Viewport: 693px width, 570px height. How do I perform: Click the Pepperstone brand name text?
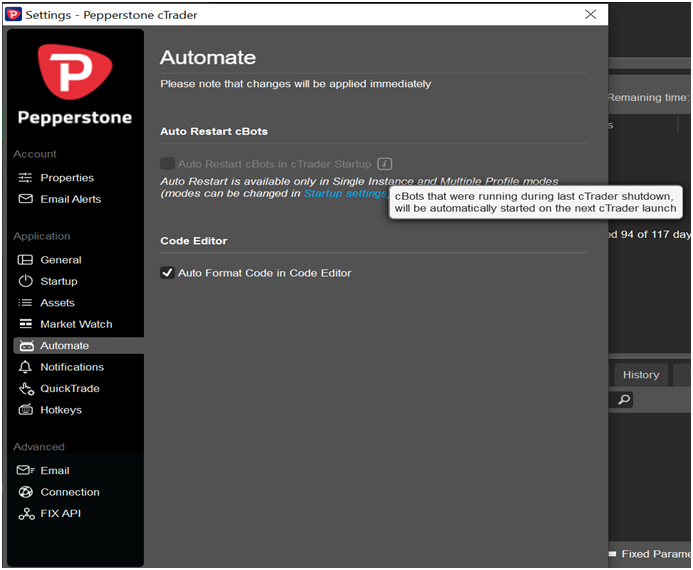pyautogui.click(x=75, y=118)
